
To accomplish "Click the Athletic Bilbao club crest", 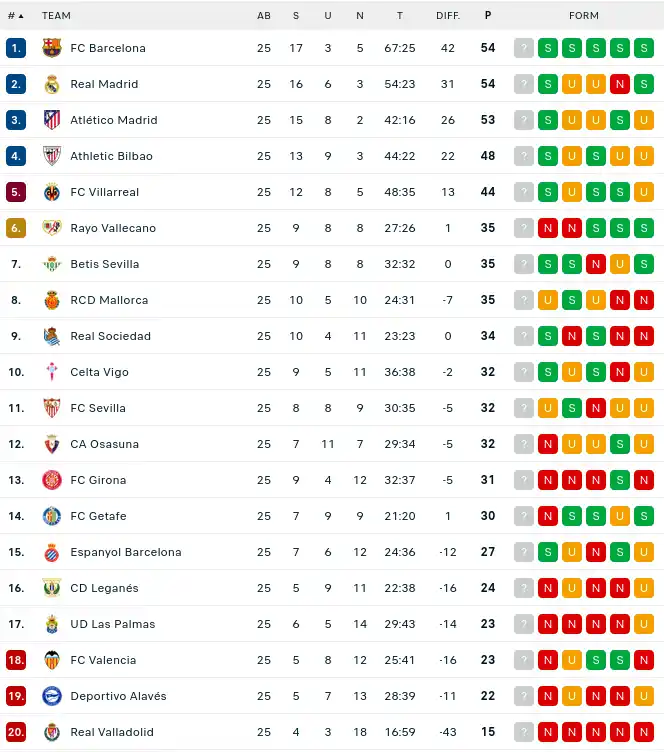I will (x=52, y=156).
